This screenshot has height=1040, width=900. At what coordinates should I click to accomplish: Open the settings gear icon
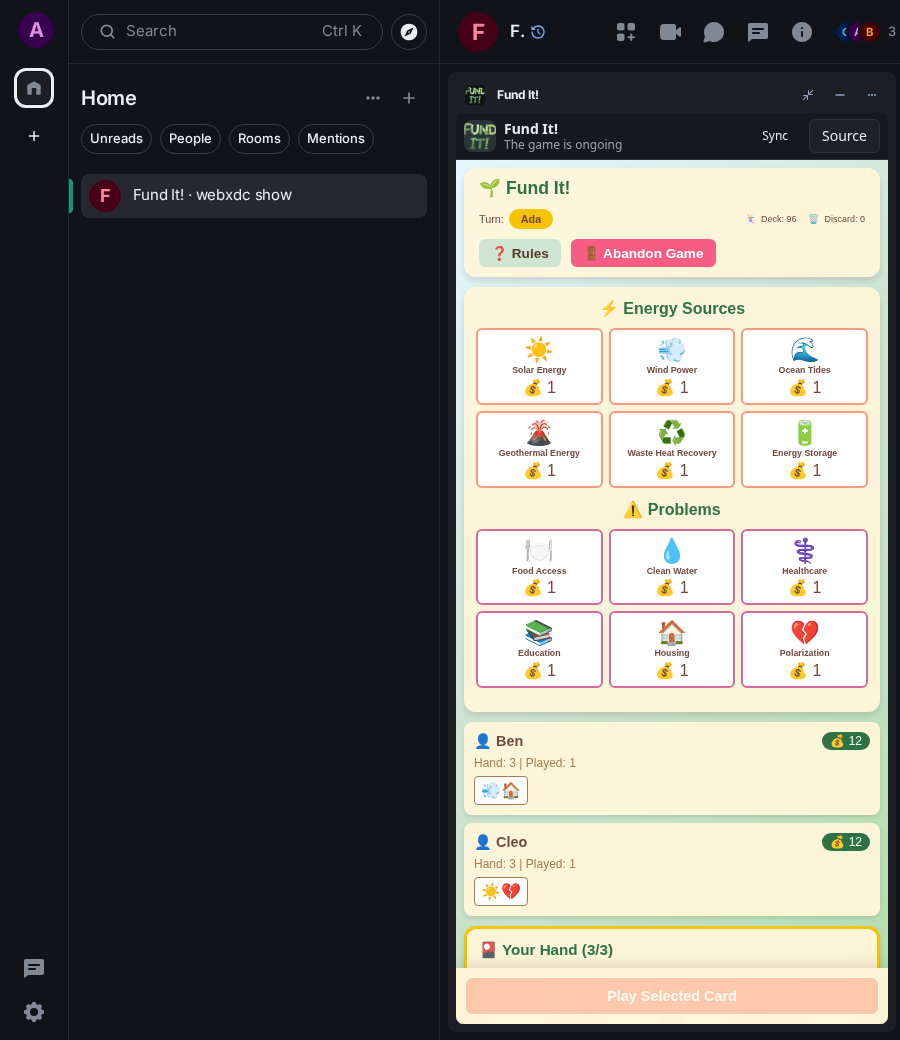34,1011
